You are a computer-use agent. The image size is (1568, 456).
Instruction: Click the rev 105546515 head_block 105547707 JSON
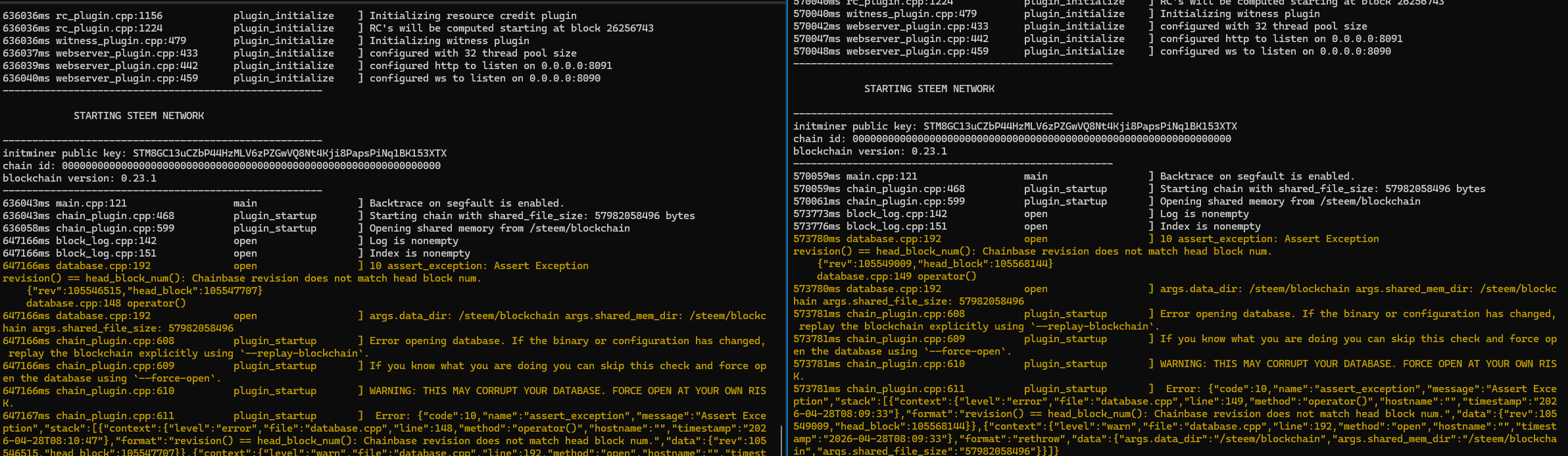(x=145, y=291)
